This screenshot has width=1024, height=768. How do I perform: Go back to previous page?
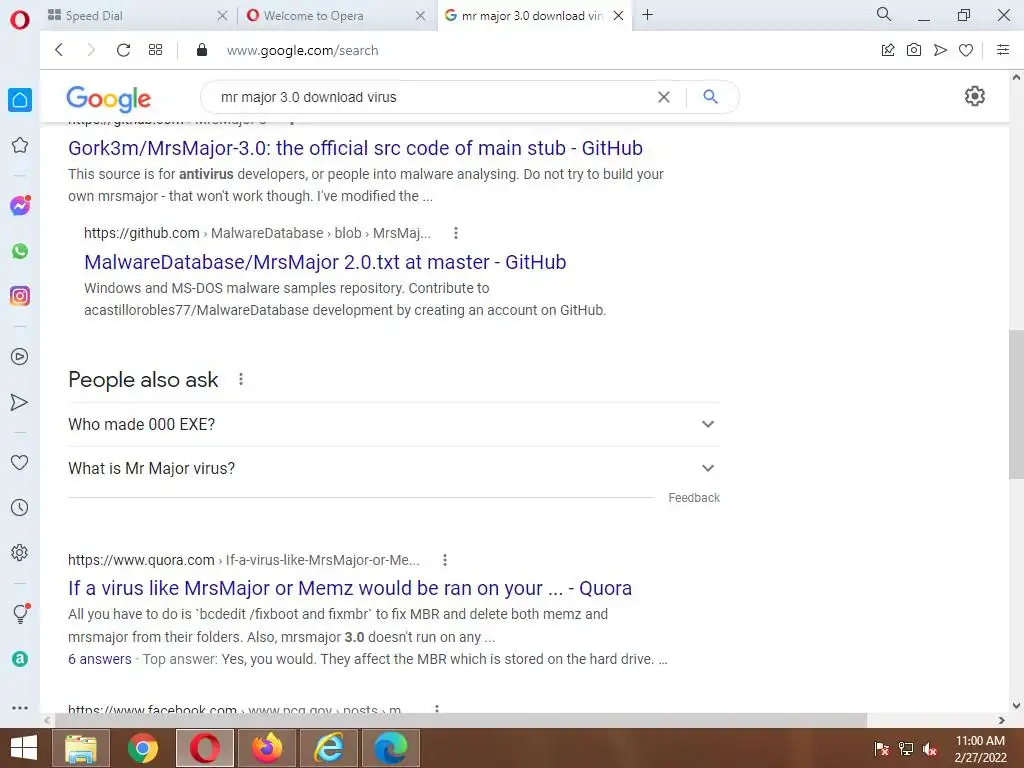point(59,50)
